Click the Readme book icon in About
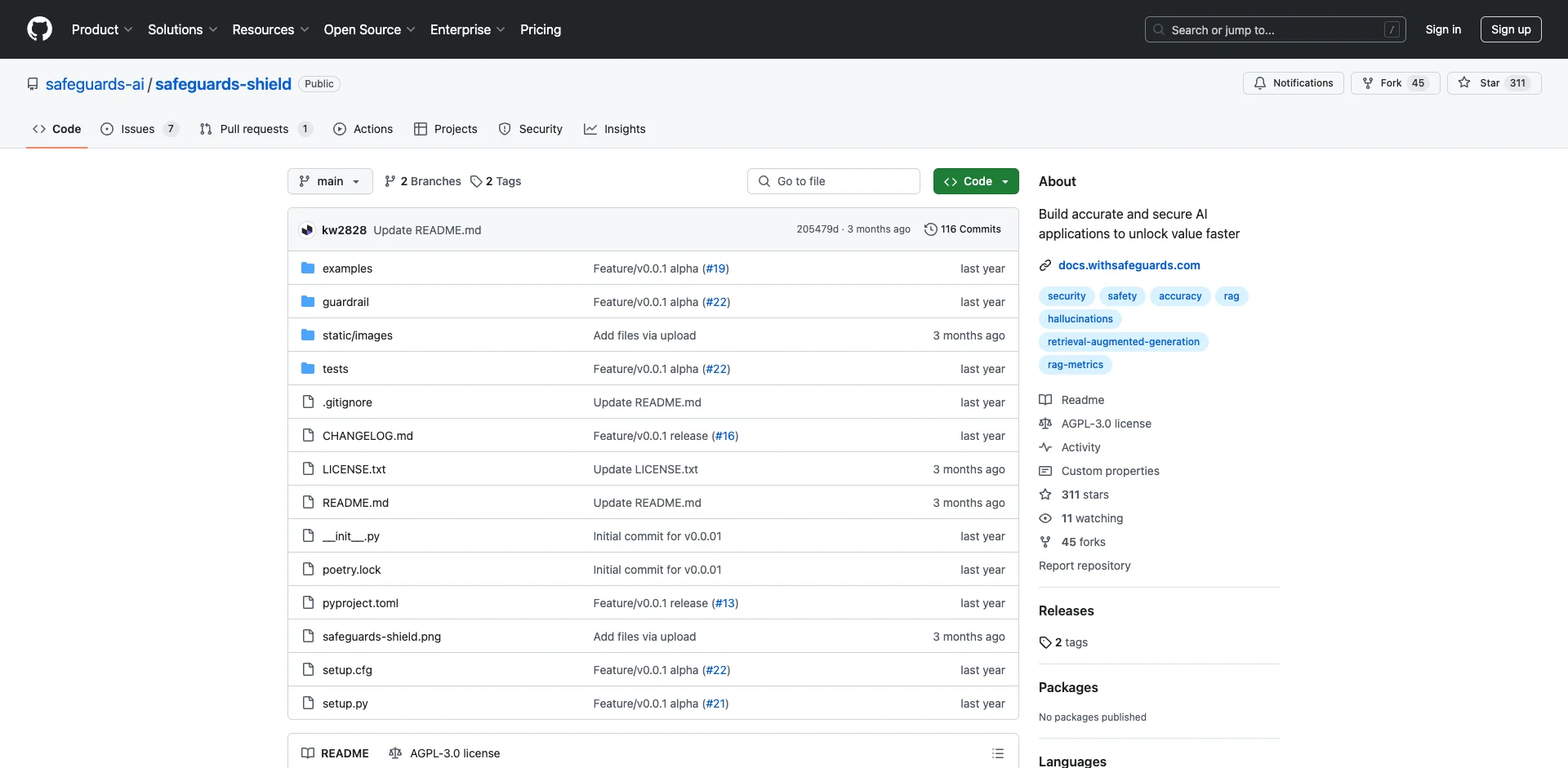1568x768 pixels. [1045, 400]
